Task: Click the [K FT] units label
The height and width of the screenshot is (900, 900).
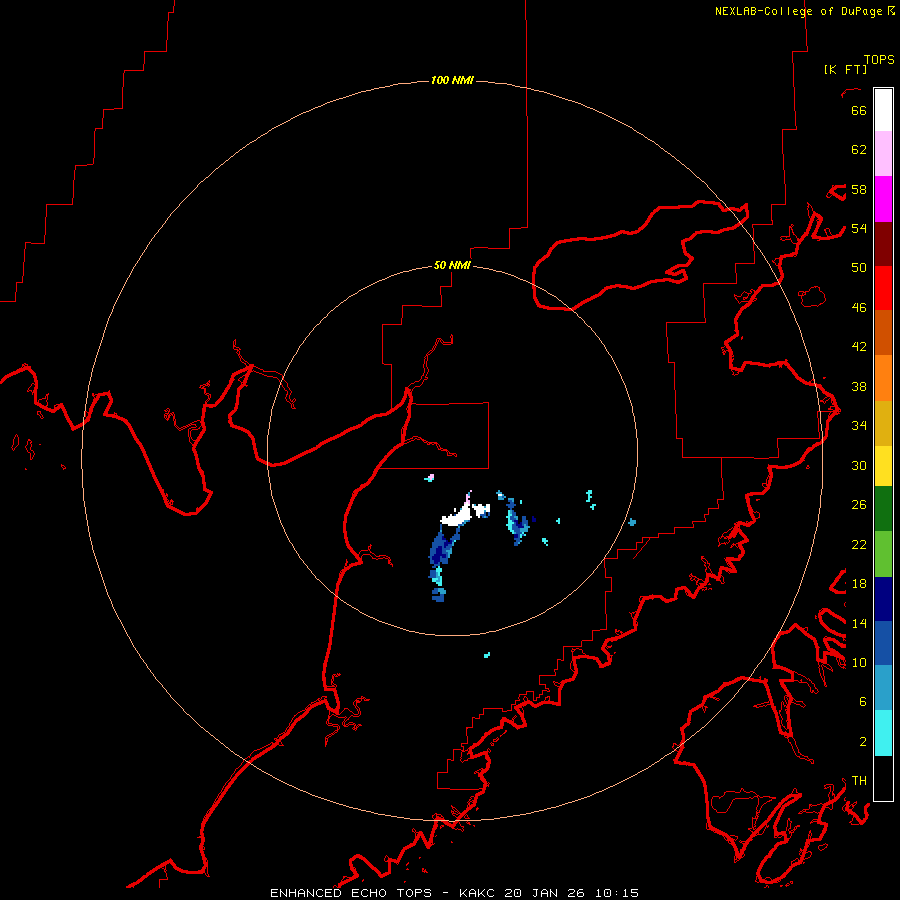Action: [845, 69]
